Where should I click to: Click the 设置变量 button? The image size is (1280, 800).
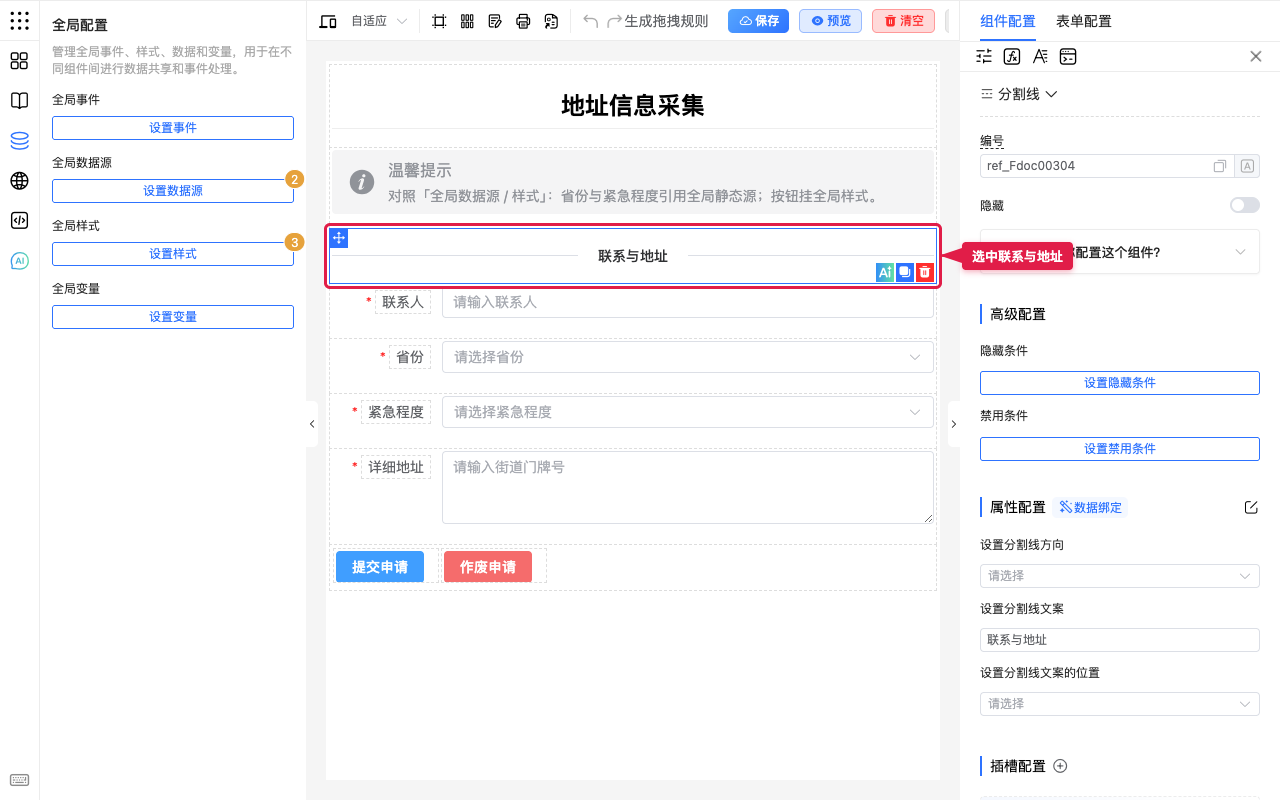pyautogui.click(x=173, y=317)
